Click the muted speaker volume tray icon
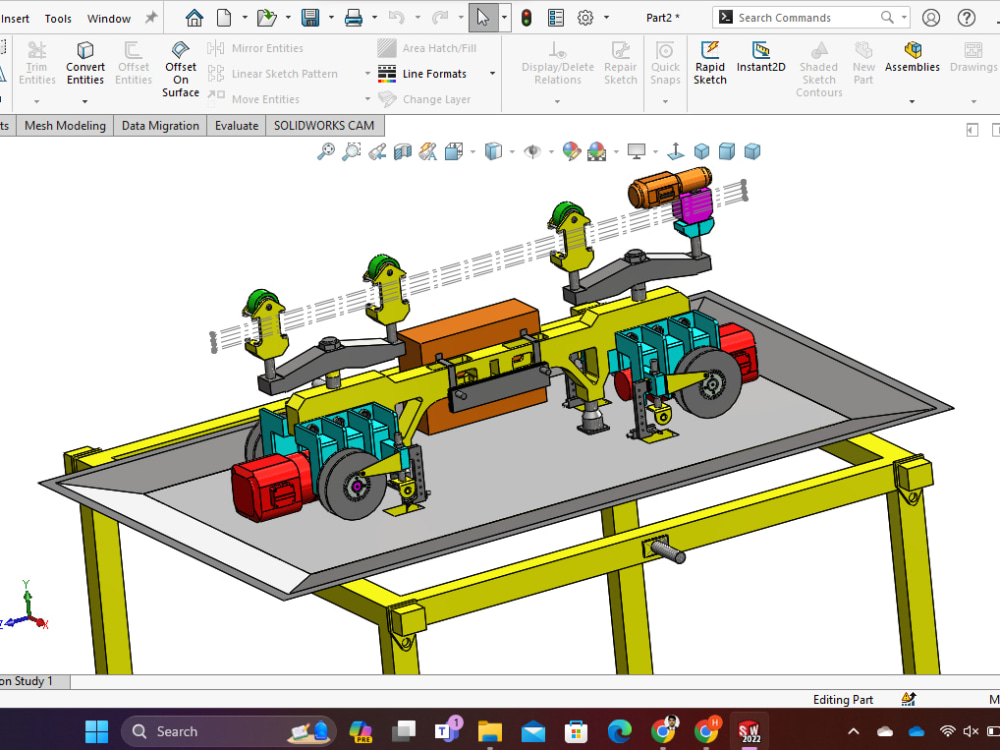This screenshot has height=750, width=1000. click(971, 732)
